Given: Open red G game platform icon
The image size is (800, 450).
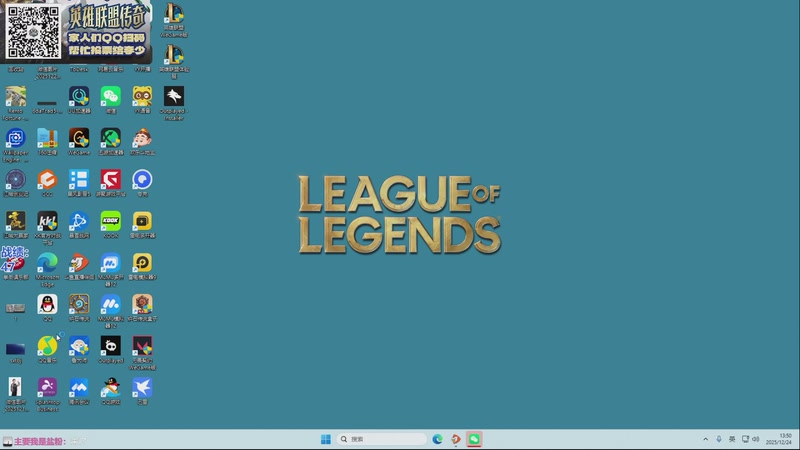Looking at the screenshot, I should tap(111, 180).
